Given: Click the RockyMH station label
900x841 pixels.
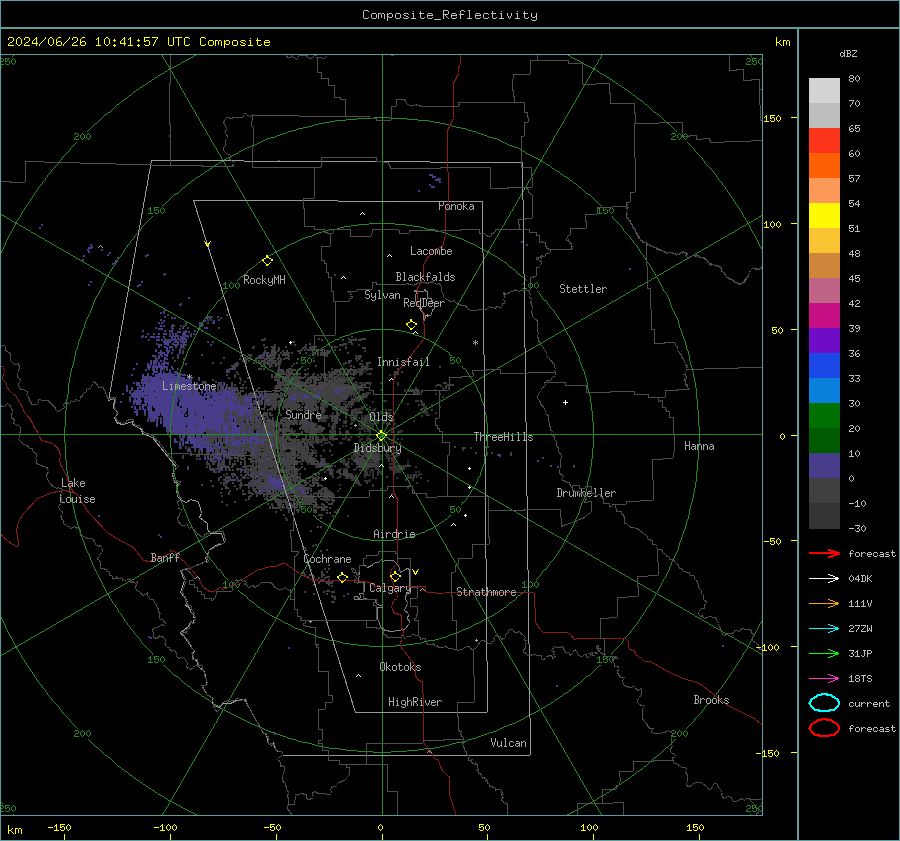Looking at the screenshot, I should click(264, 280).
